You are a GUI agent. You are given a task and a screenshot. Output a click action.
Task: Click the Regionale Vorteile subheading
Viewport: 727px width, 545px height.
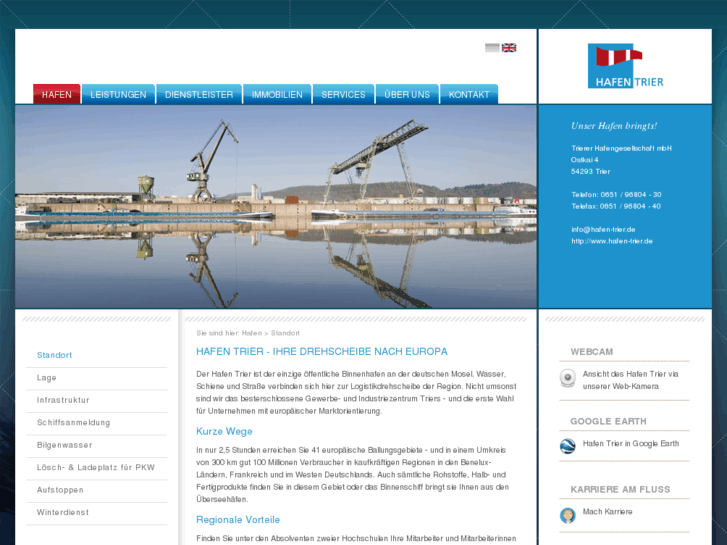pyautogui.click(x=238, y=519)
